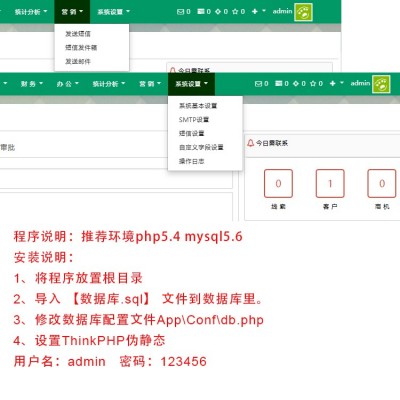The height and width of the screenshot is (400, 400).
Task: Expand the 财务 dropdown menu
Action: (x=32, y=84)
